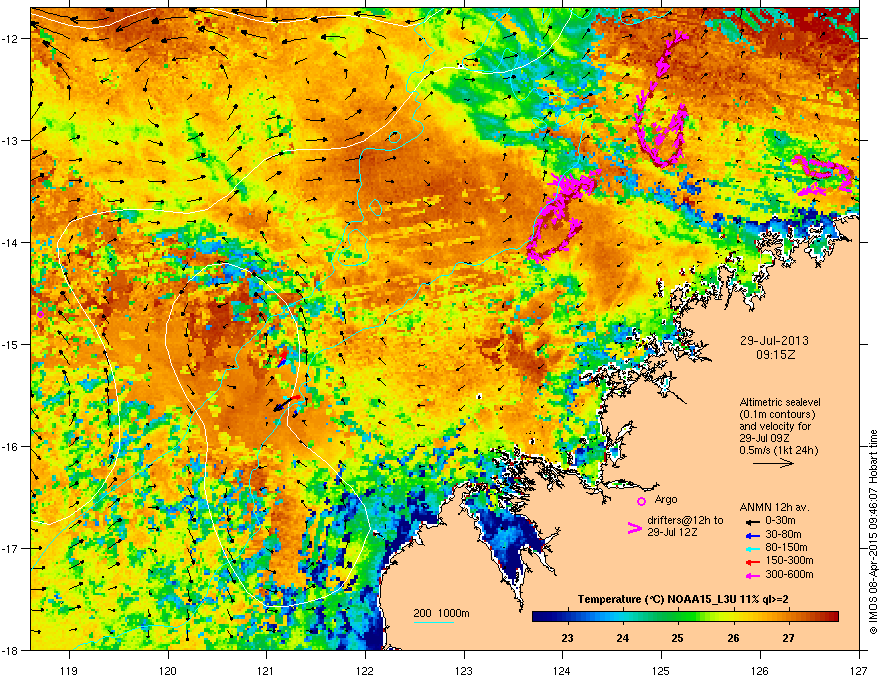Click the latitude axis label -18
This screenshot has width=880, height=680.
[11, 650]
